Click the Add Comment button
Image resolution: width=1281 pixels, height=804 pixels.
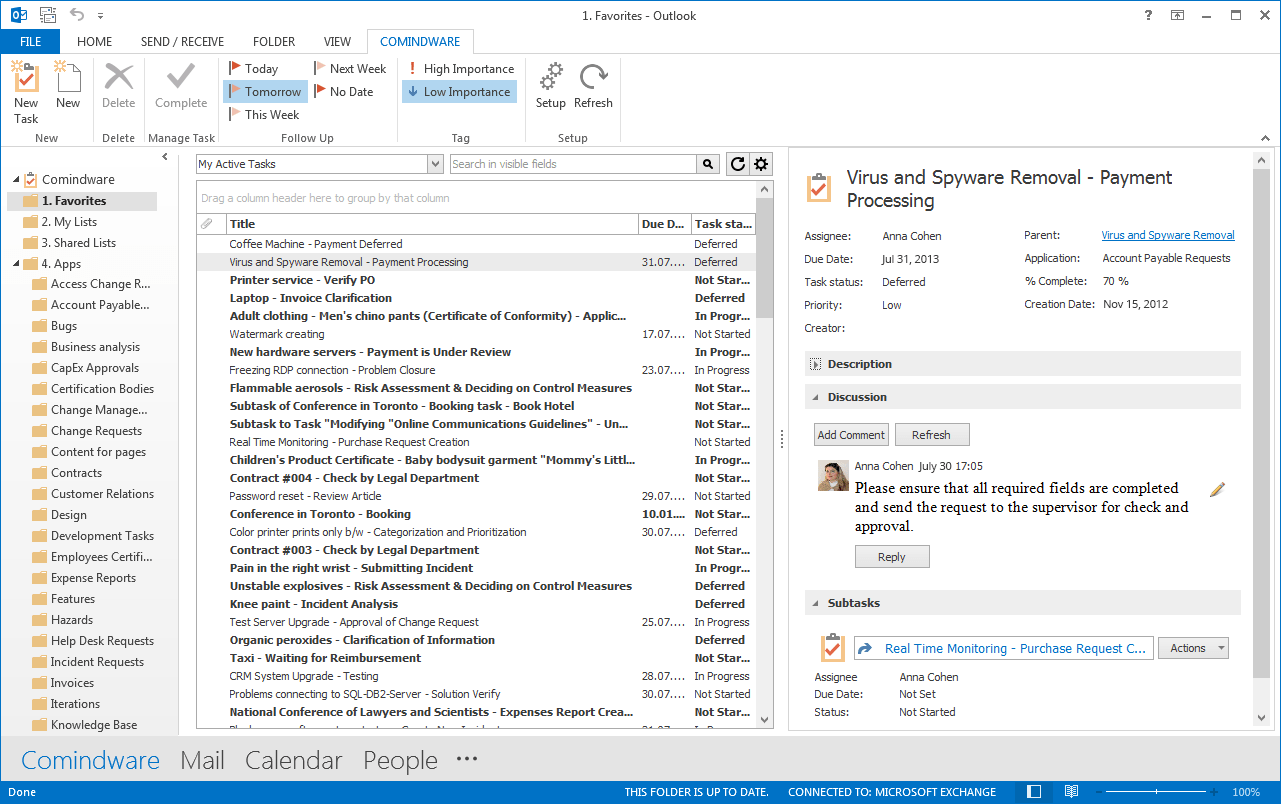[851, 435]
